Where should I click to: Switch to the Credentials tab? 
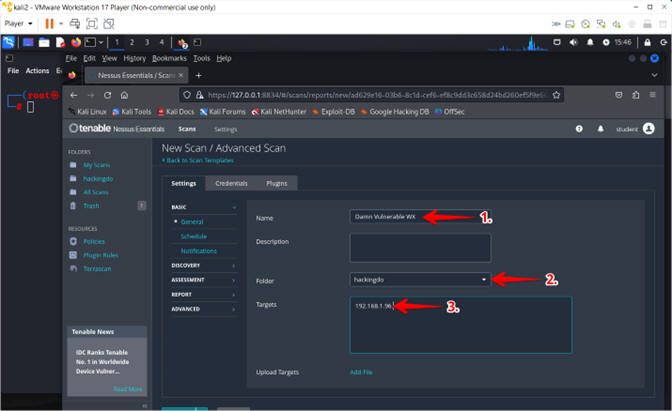tap(231, 183)
